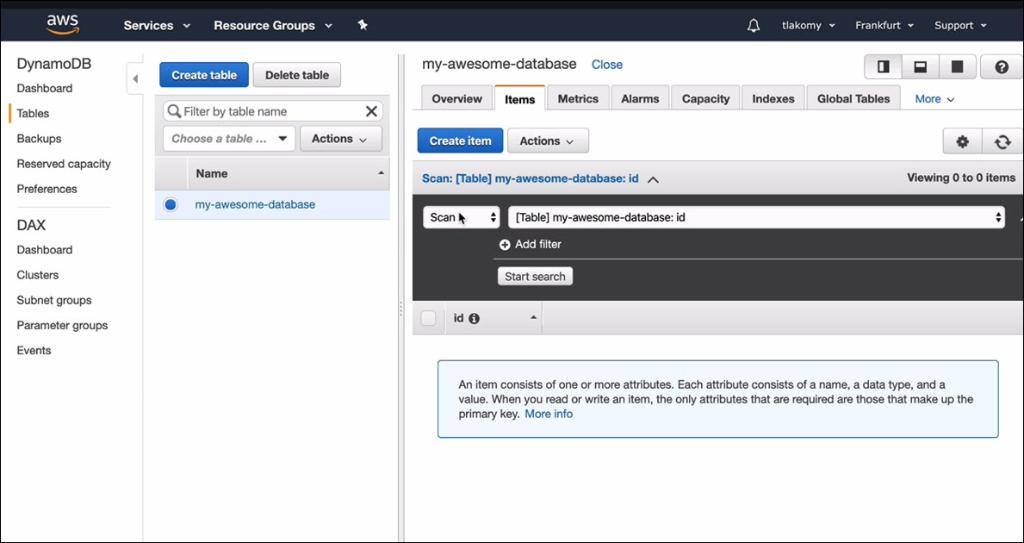Expand the More tabs menu
Viewport: 1024px width, 543px height.
point(935,99)
